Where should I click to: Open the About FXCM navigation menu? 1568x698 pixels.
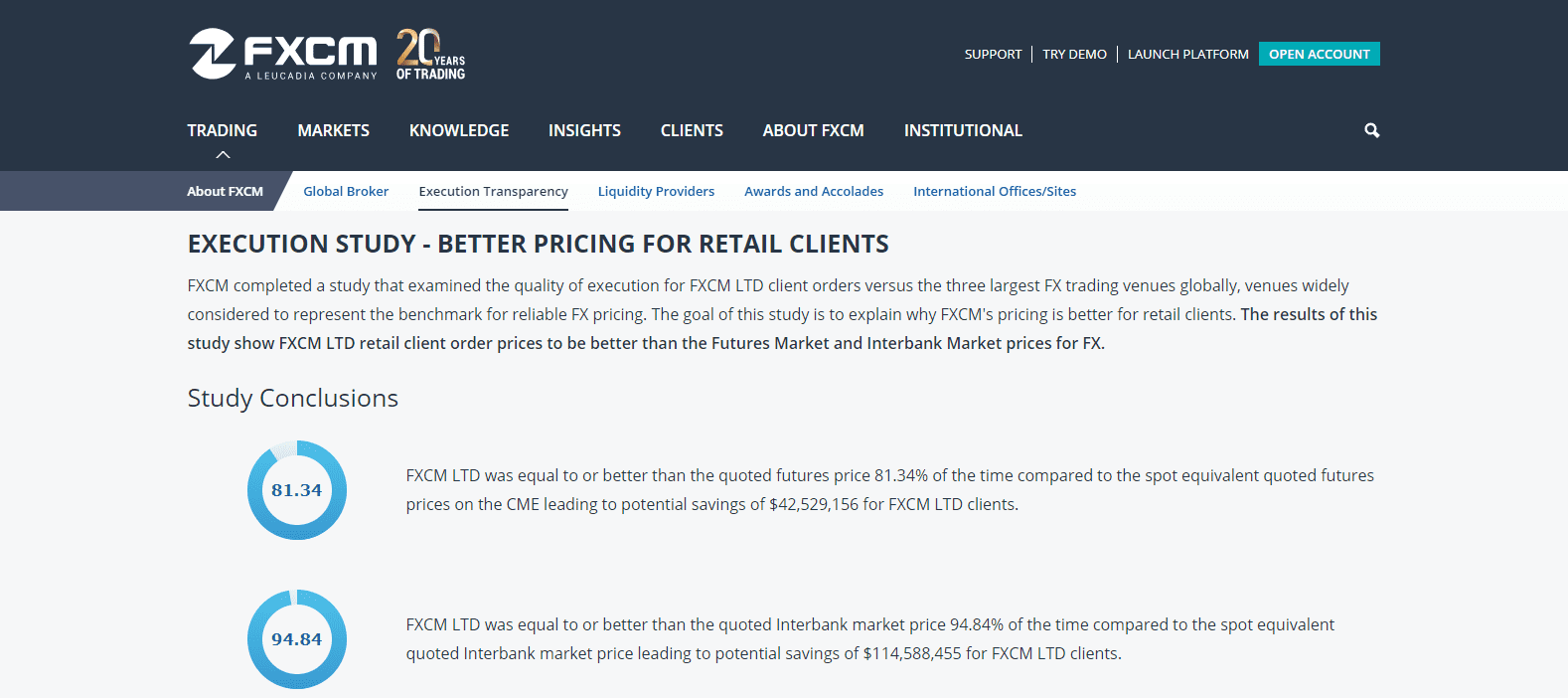coord(813,130)
